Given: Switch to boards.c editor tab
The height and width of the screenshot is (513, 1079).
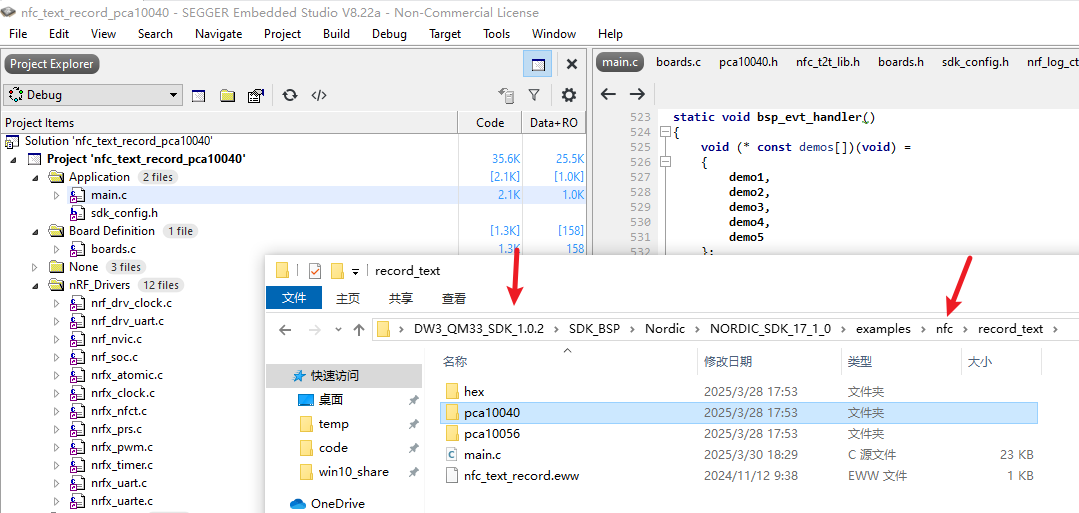Looking at the screenshot, I should click(679, 62).
